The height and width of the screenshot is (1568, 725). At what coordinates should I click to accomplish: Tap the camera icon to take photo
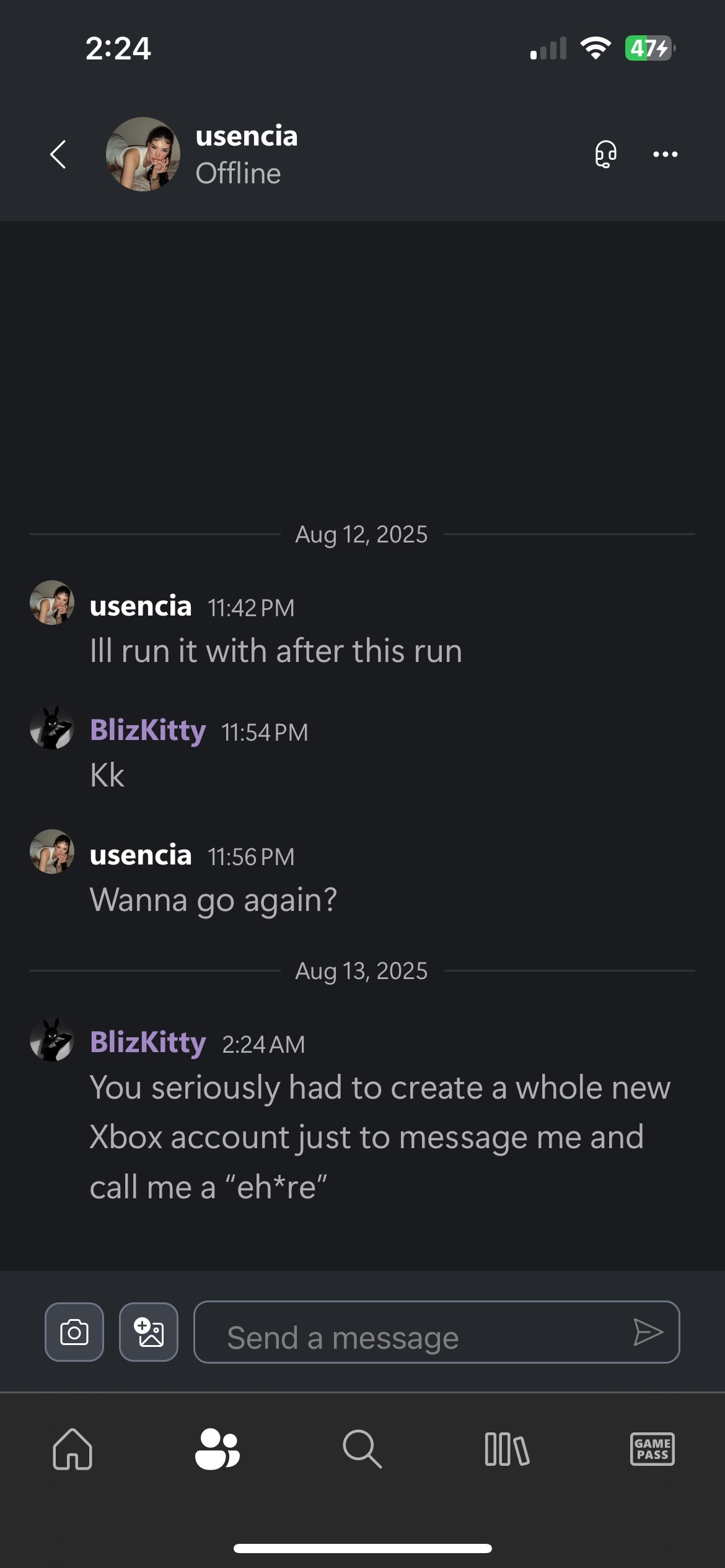[74, 1332]
